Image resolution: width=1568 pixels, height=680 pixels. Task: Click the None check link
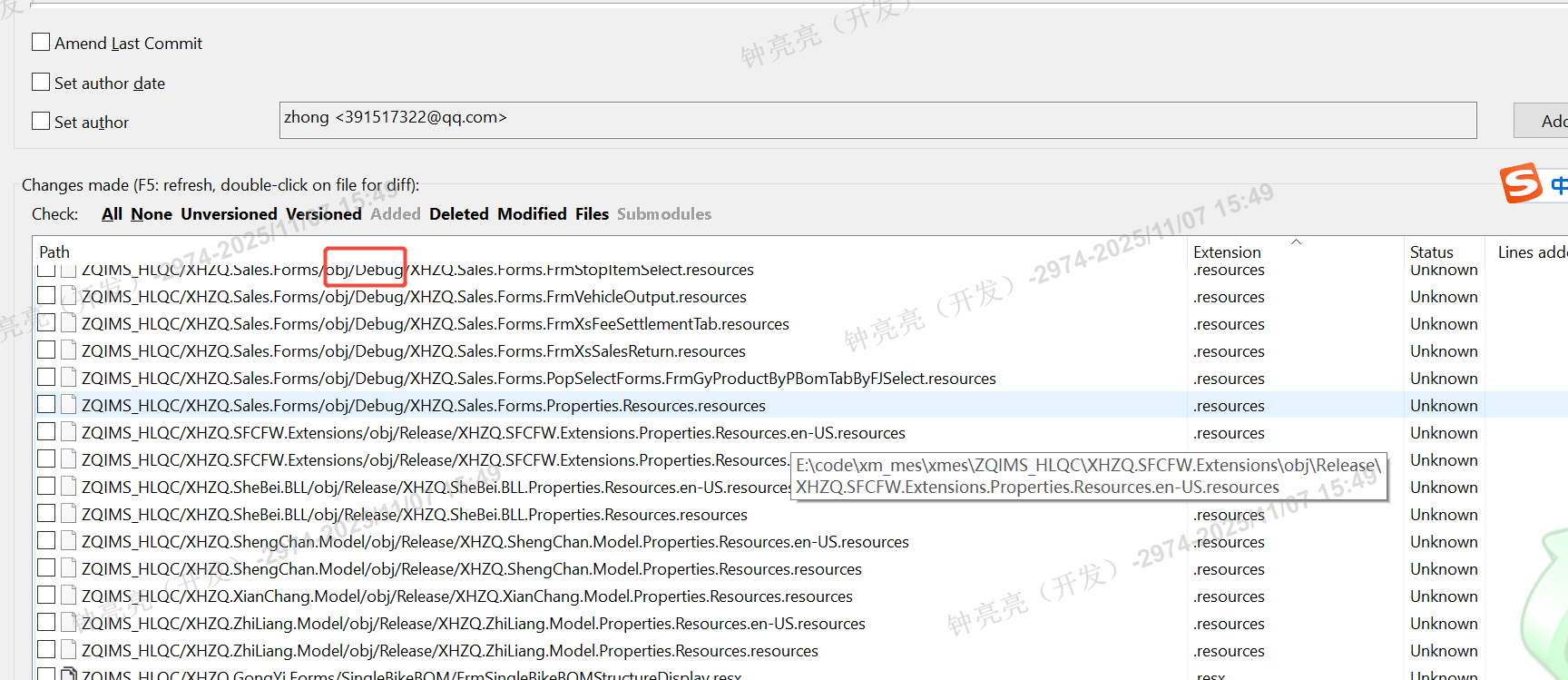pyautogui.click(x=152, y=214)
